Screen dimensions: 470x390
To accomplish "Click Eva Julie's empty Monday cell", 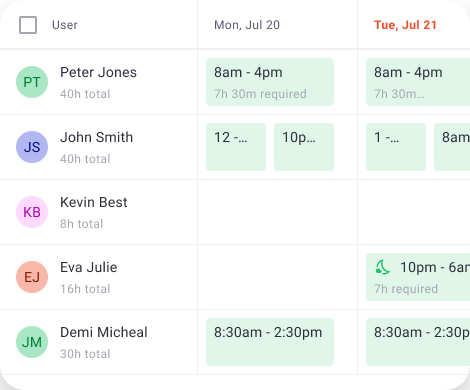I will pyautogui.click(x=277, y=277).
